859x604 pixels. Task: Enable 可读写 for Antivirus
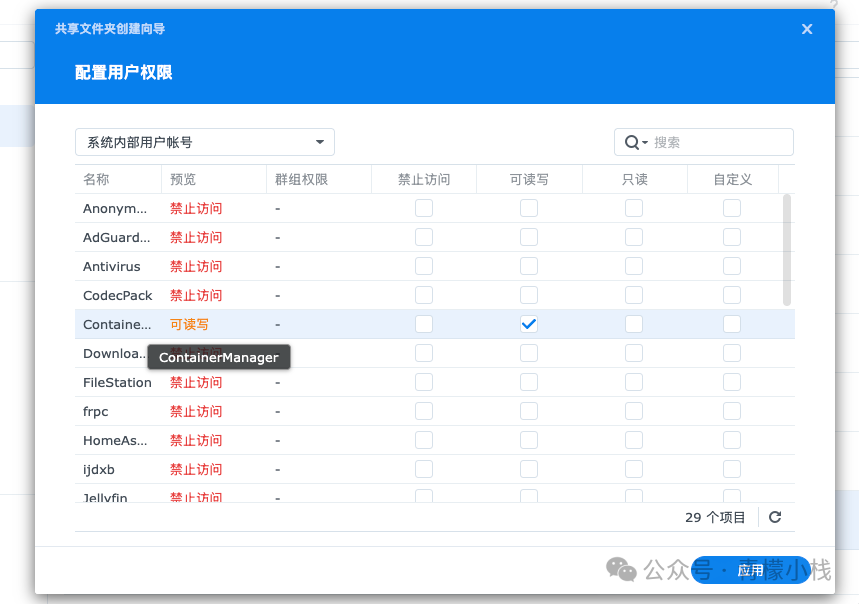pos(529,266)
